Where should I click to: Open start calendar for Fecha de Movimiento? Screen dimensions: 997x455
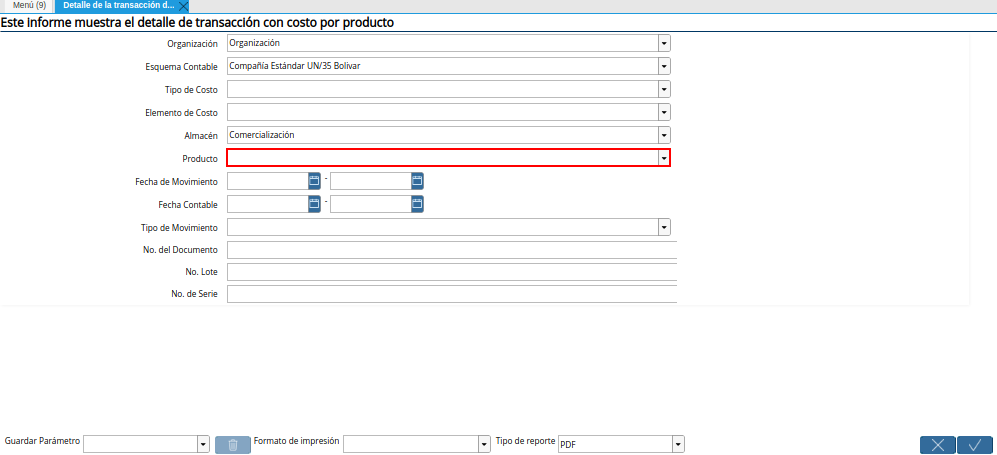pos(314,181)
